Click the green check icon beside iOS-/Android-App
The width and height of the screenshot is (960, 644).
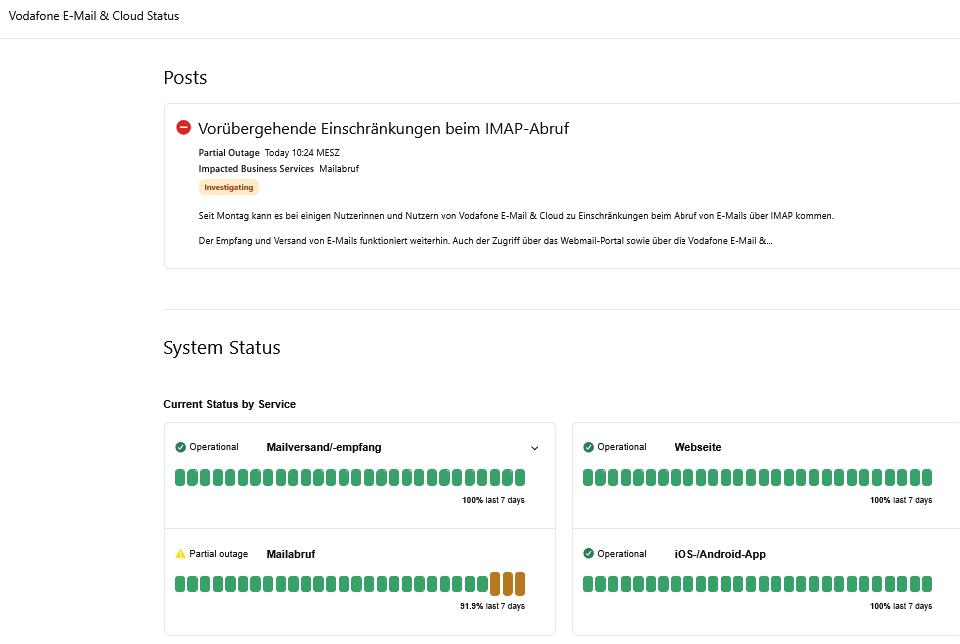[x=588, y=553]
